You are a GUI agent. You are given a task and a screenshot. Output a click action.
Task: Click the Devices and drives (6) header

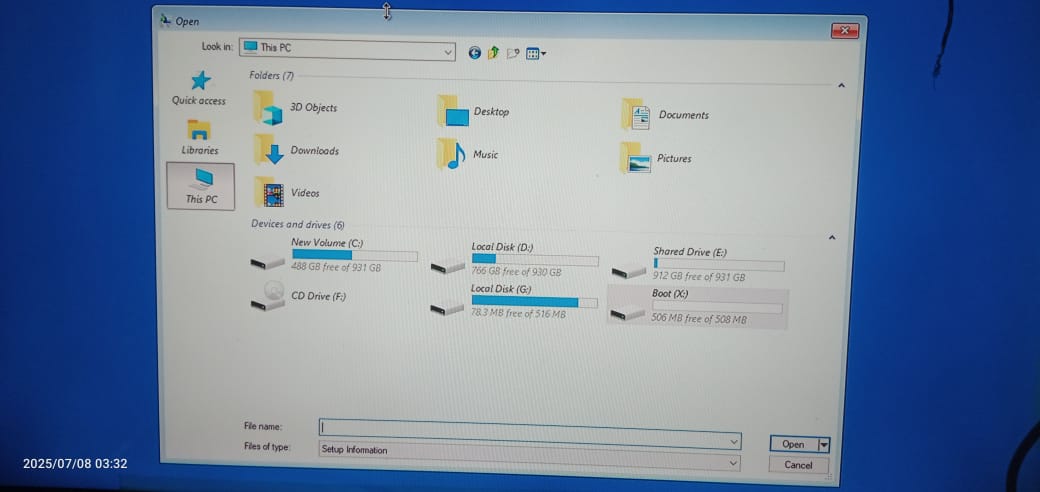(297, 224)
